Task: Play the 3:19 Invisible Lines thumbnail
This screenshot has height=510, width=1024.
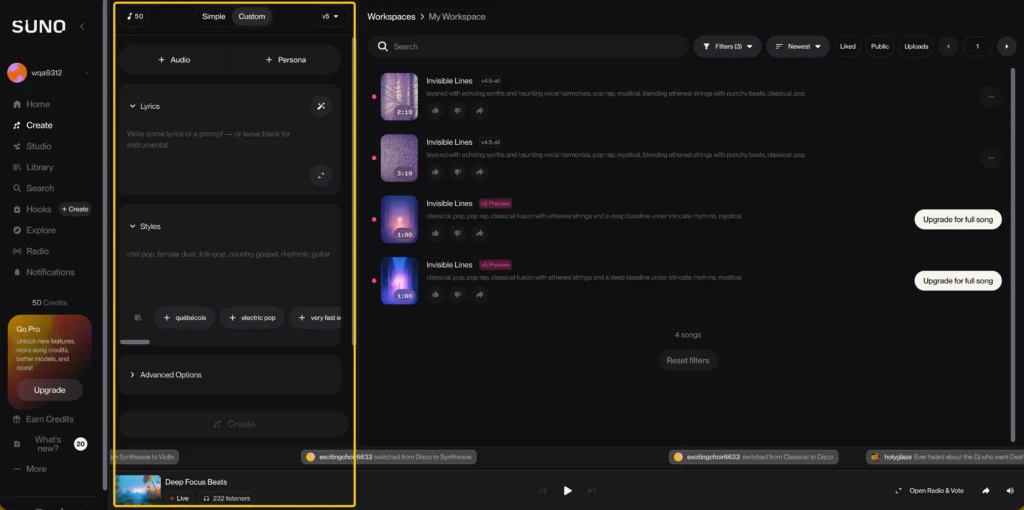Action: pos(399,158)
